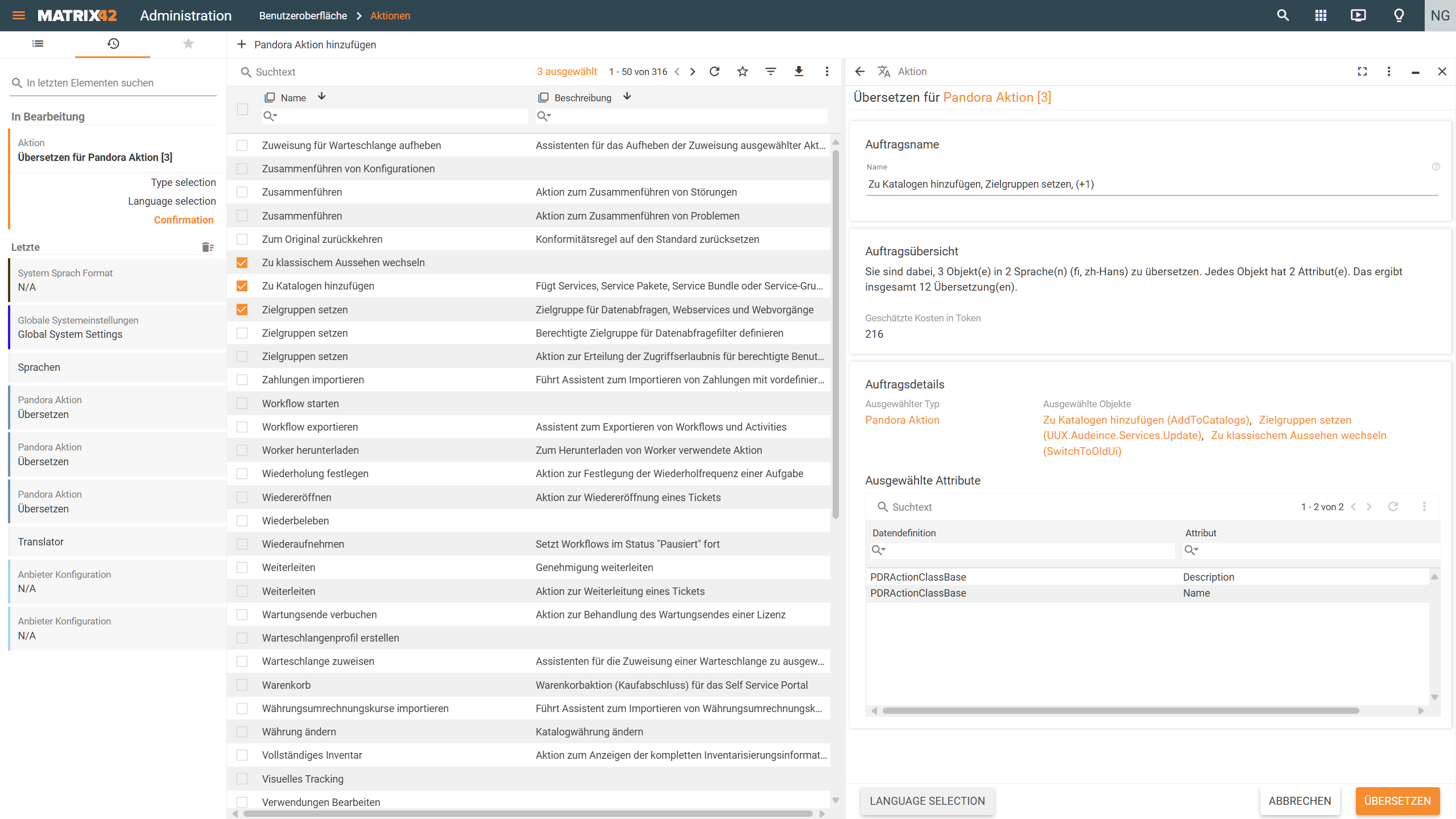Switch to the recent history sidebar tab
1456x819 pixels.
[x=113, y=43]
